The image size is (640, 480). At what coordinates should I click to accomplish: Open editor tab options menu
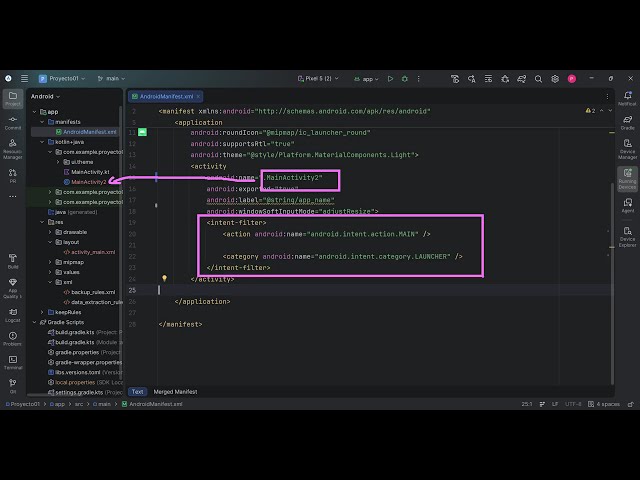pyautogui.click(x=607, y=97)
